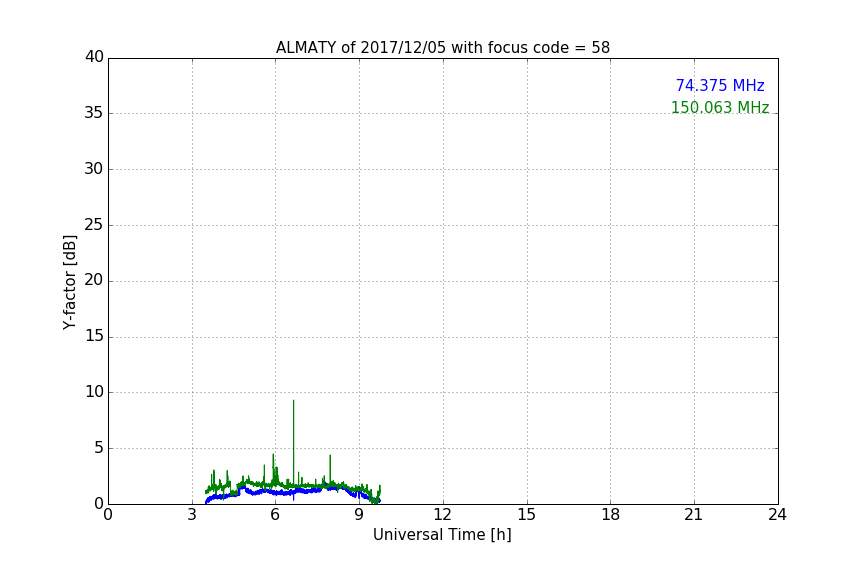
Task: Click the y-axis tick label '30'
Action: [94, 169]
